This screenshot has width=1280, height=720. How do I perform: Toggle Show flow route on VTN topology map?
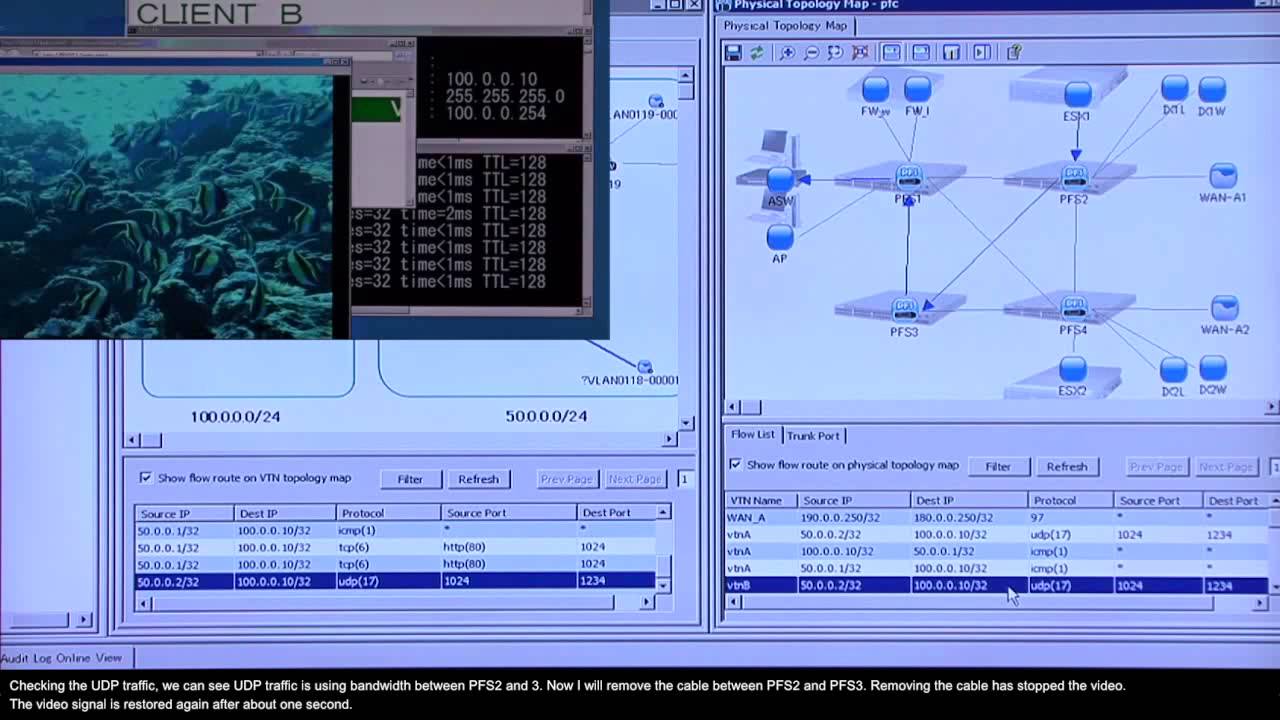[146, 478]
